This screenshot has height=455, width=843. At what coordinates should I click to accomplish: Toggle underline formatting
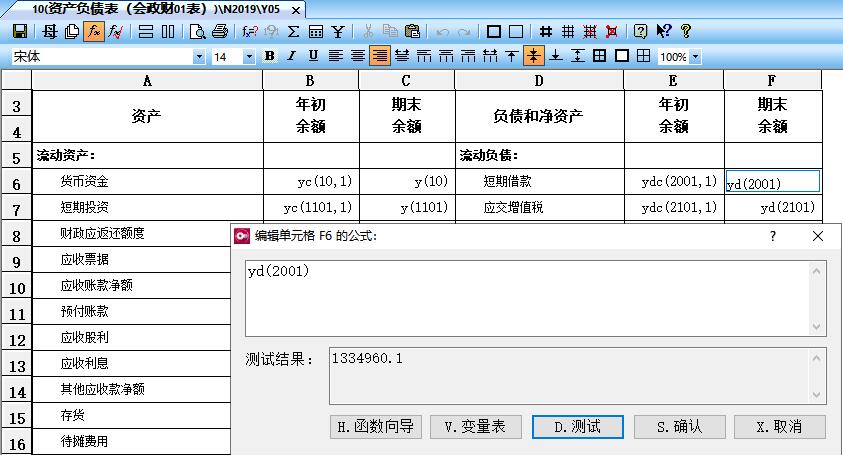pyautogui.click(x=313, y=56)
